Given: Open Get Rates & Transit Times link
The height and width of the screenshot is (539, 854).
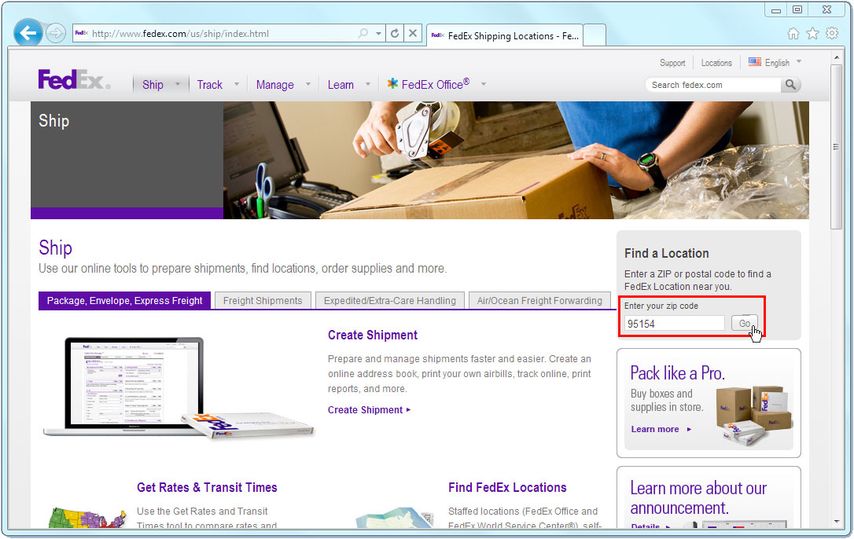Looking at the screenshot, I should point(207,488).
